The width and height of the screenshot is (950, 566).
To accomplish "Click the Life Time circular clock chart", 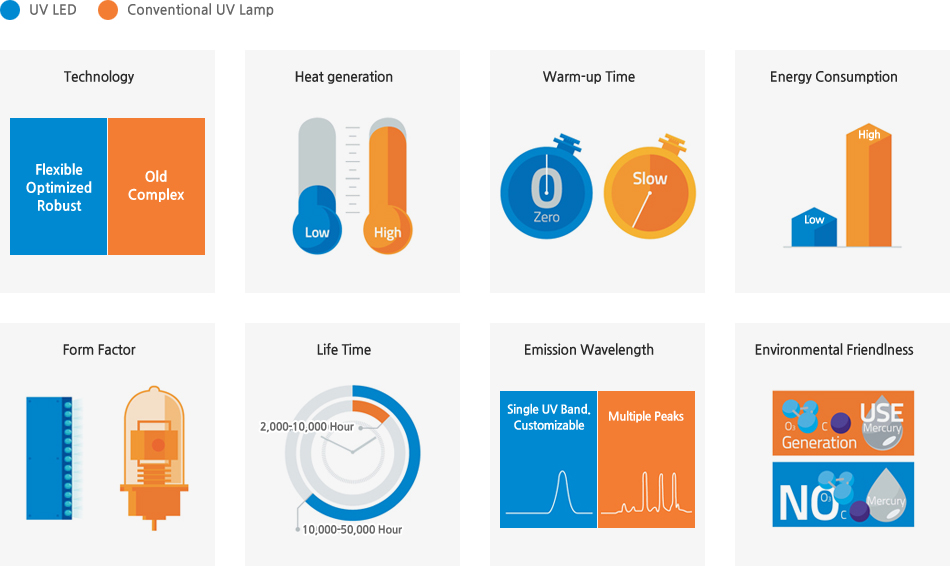I will [x=350, y=452].
